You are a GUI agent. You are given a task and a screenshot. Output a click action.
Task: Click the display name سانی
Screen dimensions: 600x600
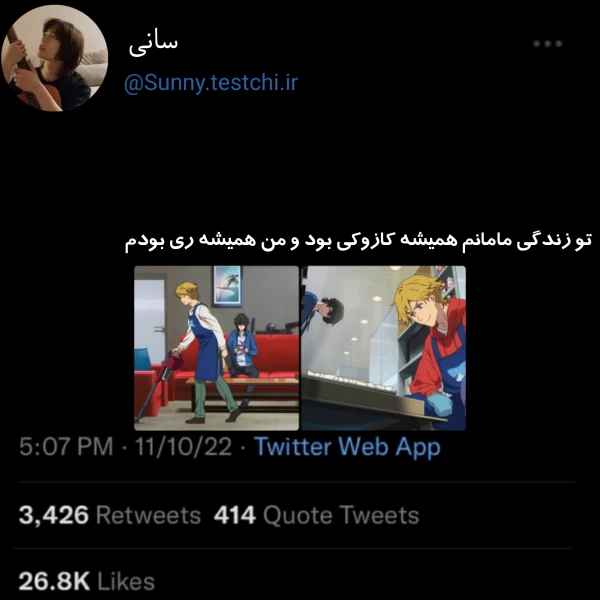pos(153,46)
